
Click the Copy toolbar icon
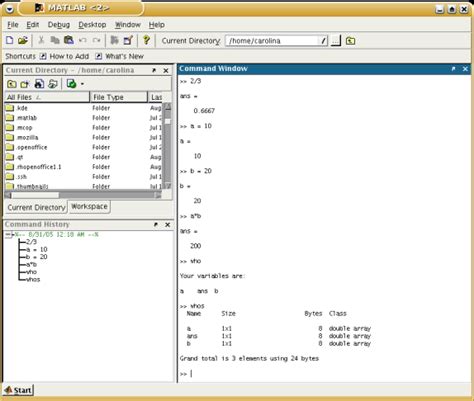pyautogui.click(x=55, y=41)
